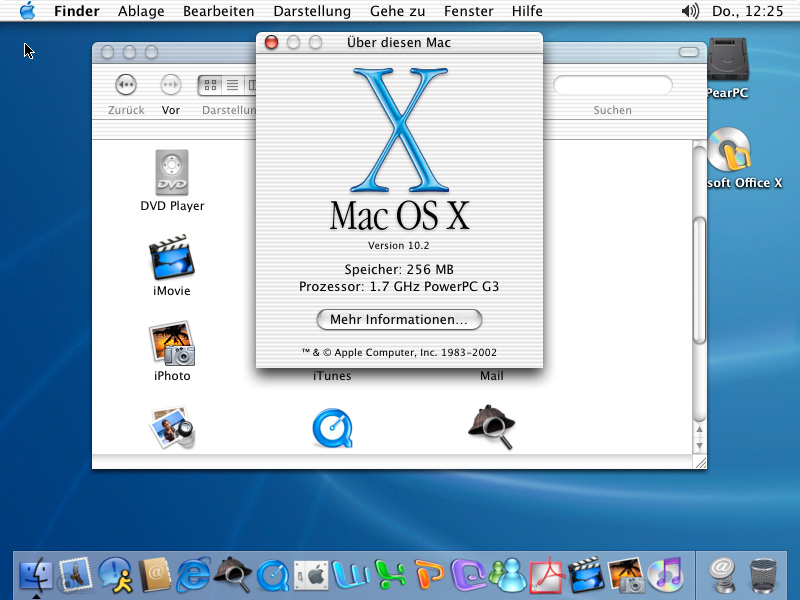Open the Trash in the Dock
The width and height of the screenshot is (800, 600).
(x=763, y=576)
